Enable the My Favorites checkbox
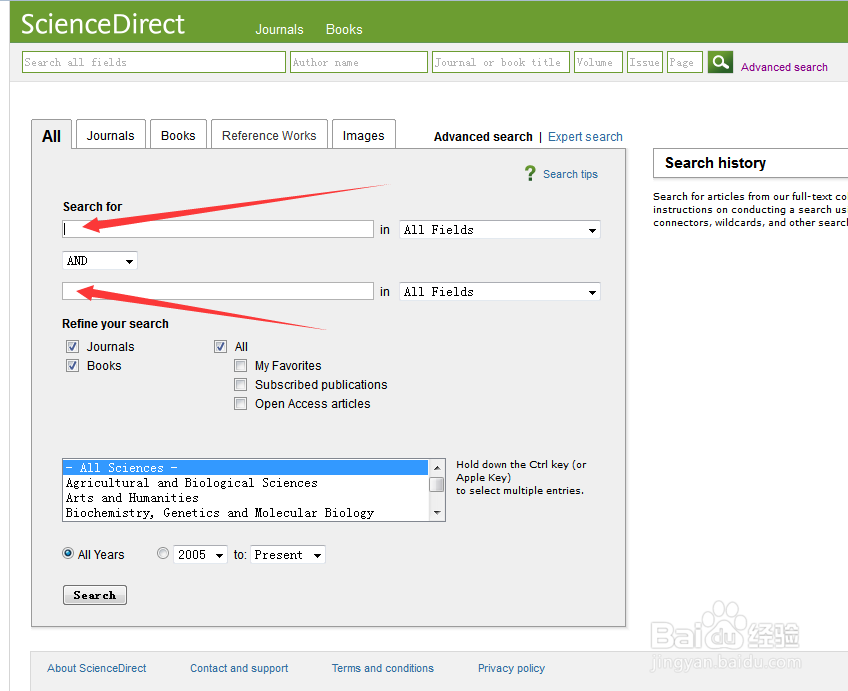 coord(241,366)
